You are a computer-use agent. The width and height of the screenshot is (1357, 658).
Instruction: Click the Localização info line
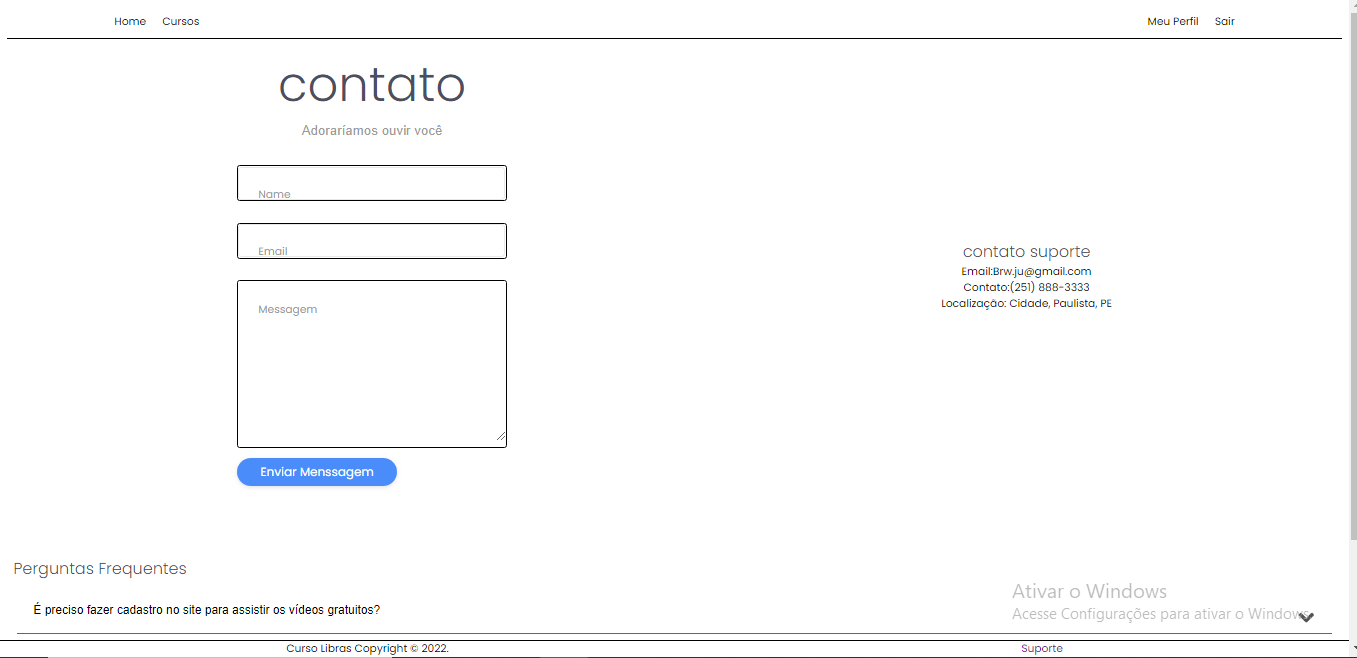[1026, 303]
